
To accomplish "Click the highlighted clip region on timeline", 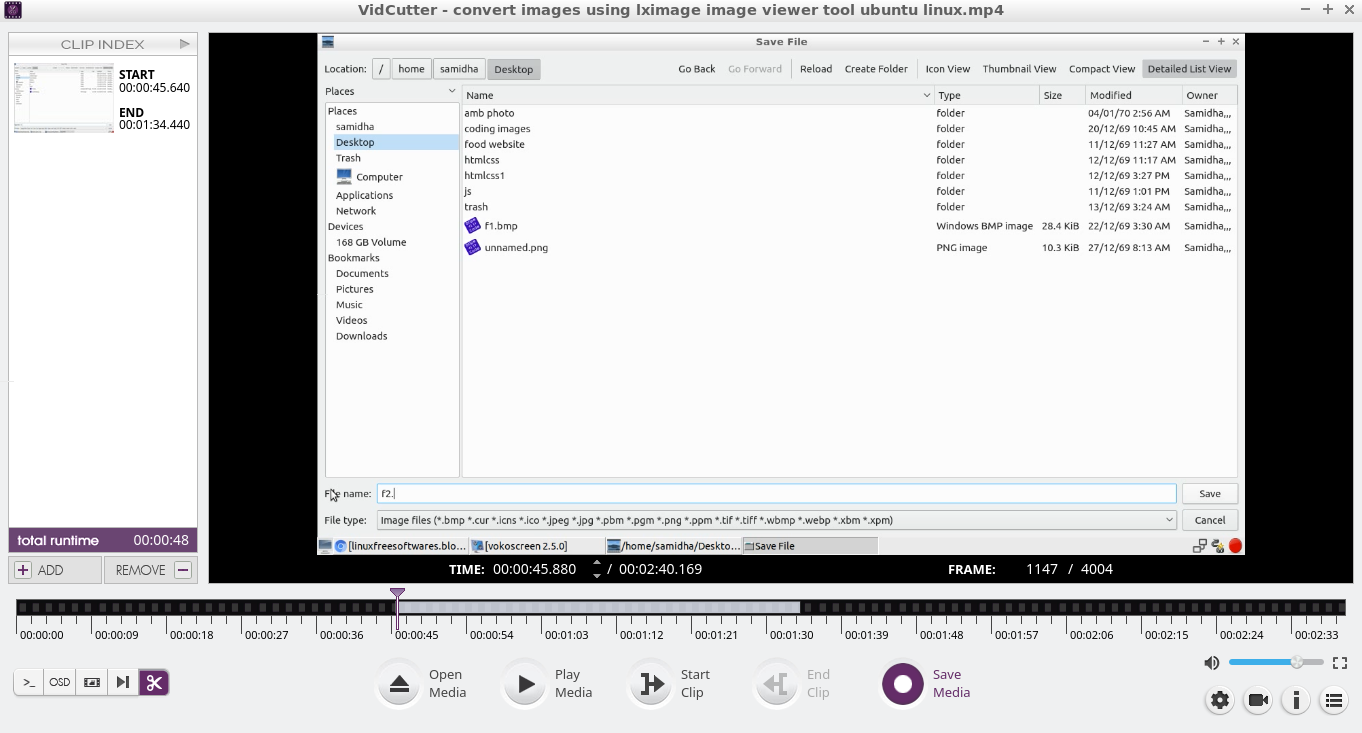I will (x=598, y=607).
